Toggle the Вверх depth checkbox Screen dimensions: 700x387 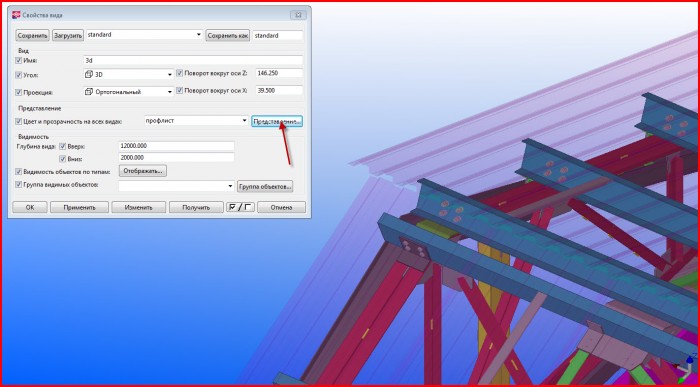click(62, 146)
